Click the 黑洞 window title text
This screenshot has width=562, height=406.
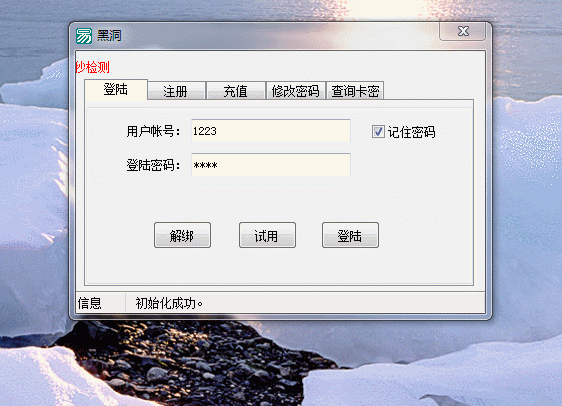(109, 35)
